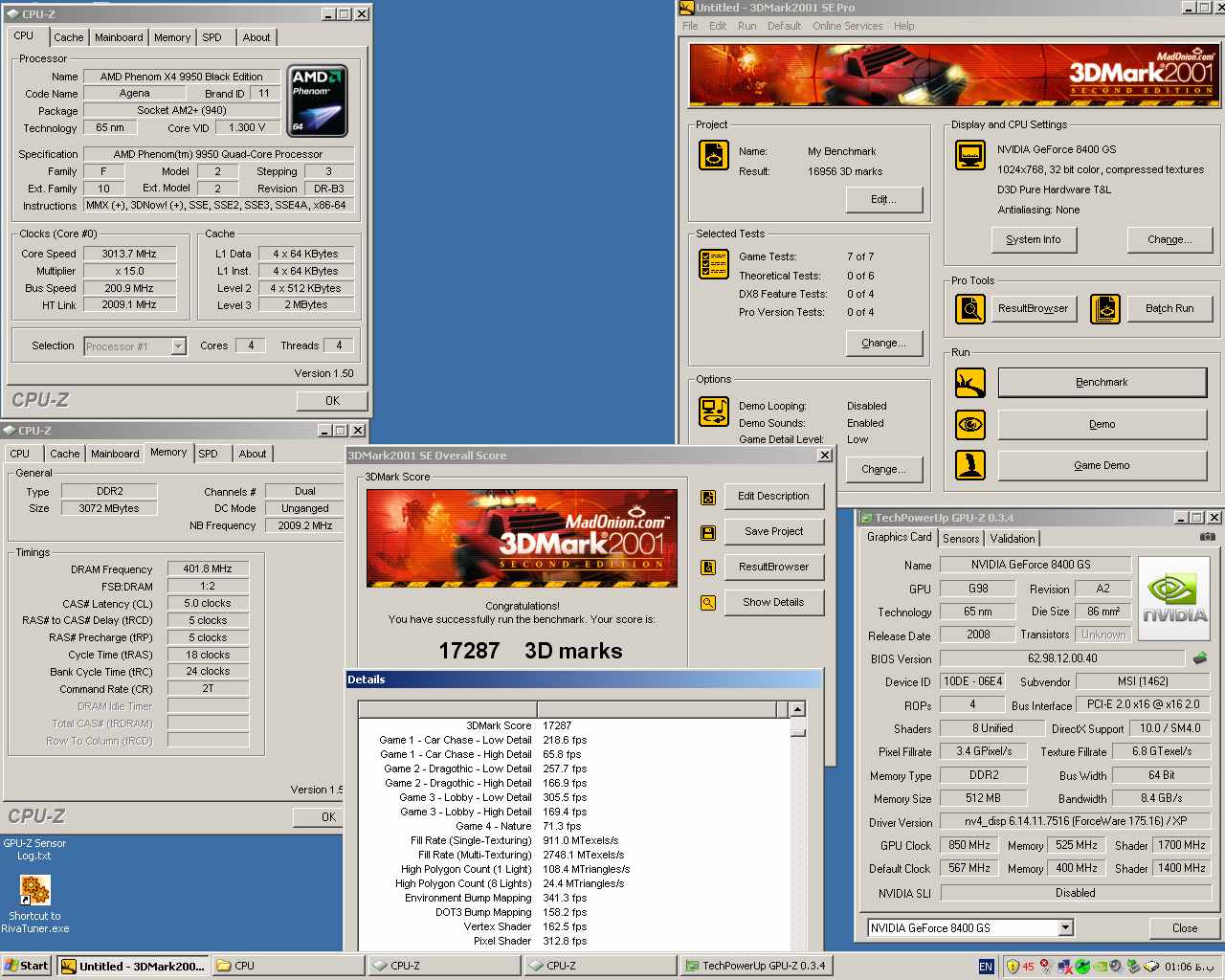Switch to Sensors tab in GPU-Z
Image resolution: width=1225 pixels, height=980 pixels.
[x=961, y=539]
